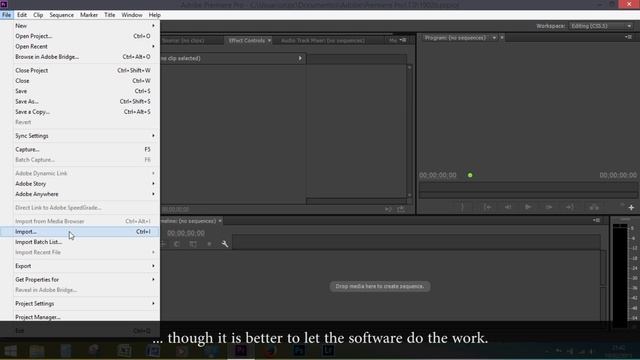The width and height of the screenshot is (640, 360).
Task: Open the Workspace dropdown (Editing CS5.5)
Action: pos(601,26)
